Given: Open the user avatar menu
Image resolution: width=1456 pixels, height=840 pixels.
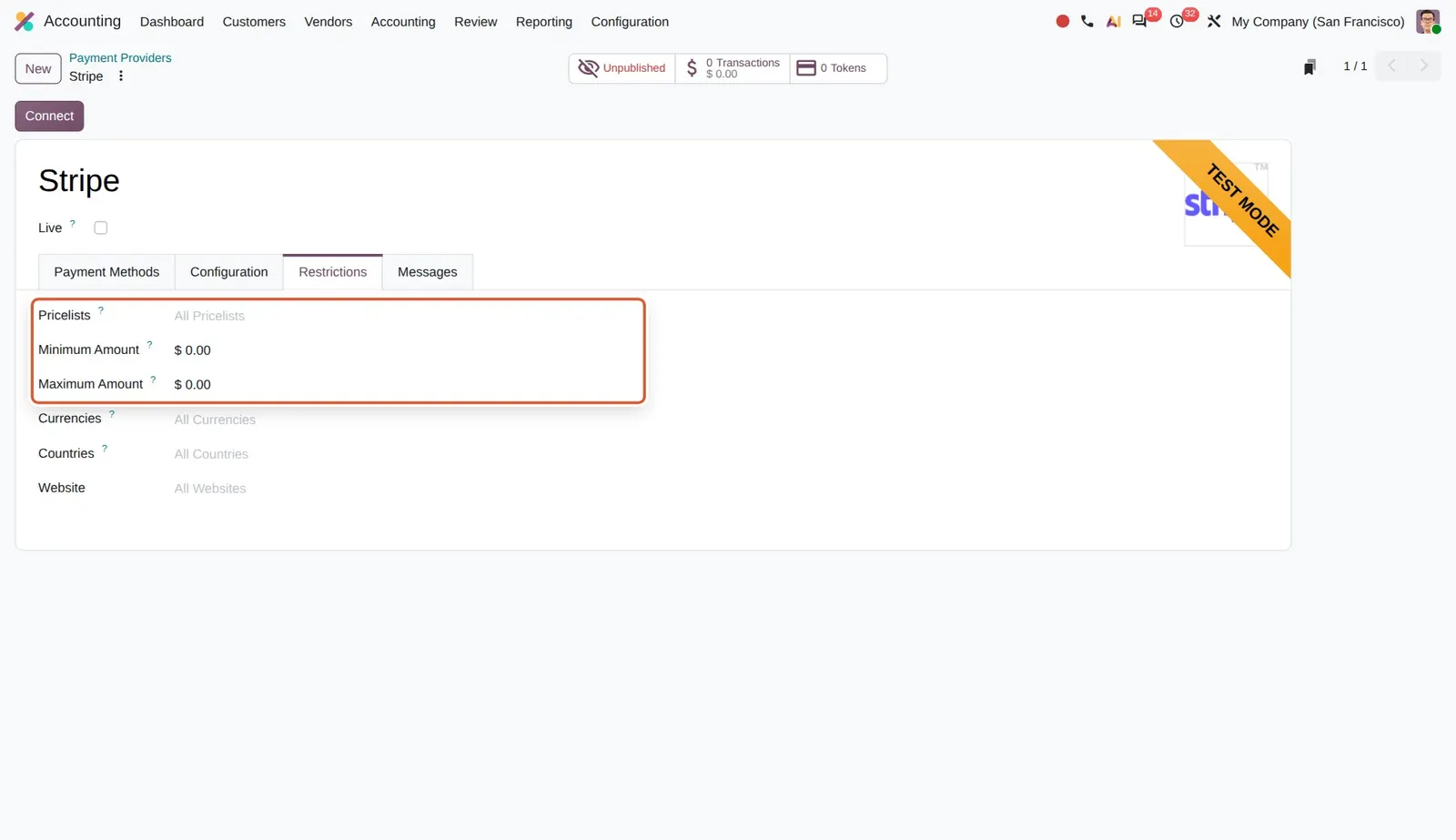Looking at the screenshot, I should pos(1428,21).
